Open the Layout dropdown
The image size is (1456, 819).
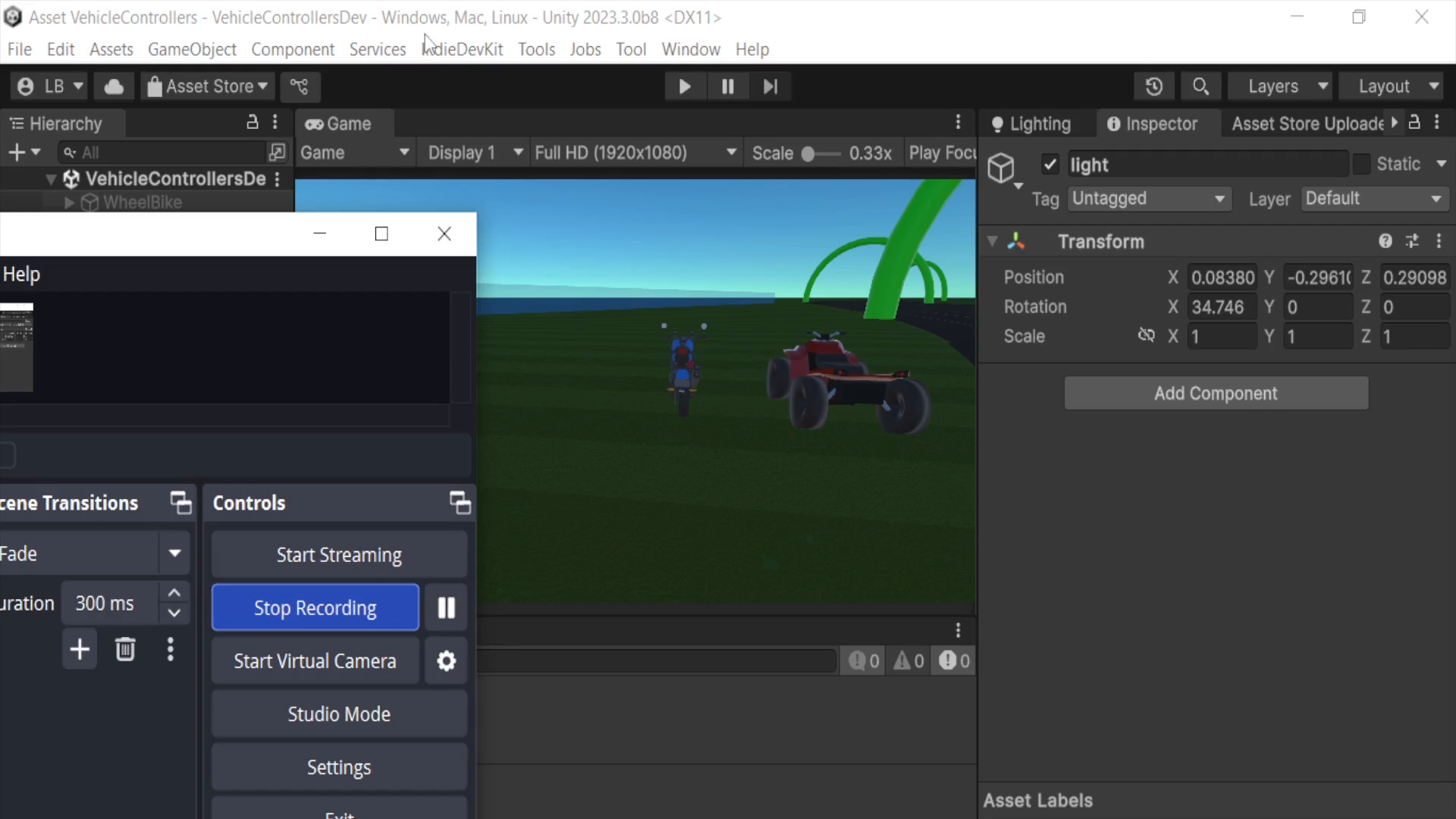[1393, 86]
